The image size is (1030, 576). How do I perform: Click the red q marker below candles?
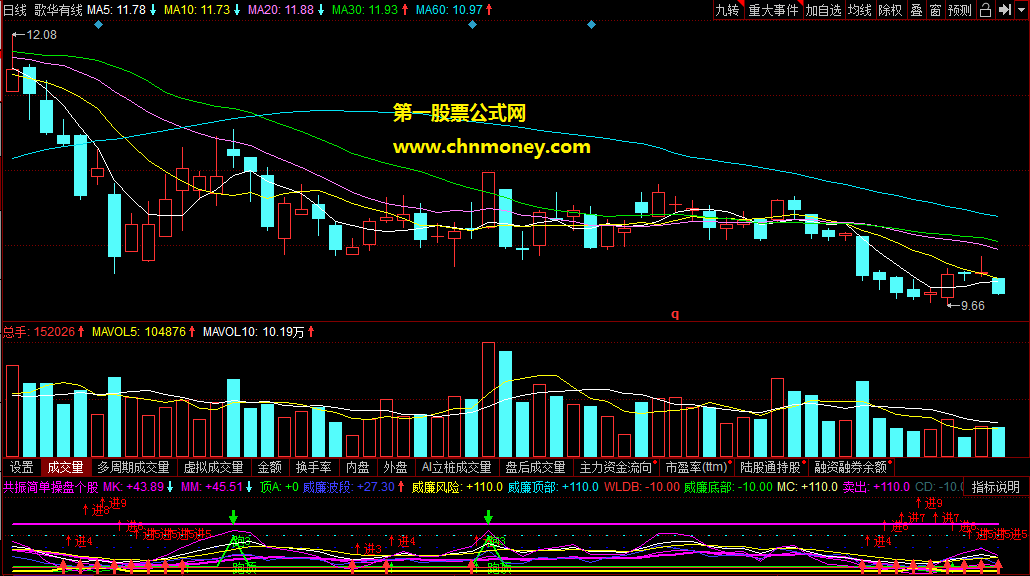[x=675, y=314]
